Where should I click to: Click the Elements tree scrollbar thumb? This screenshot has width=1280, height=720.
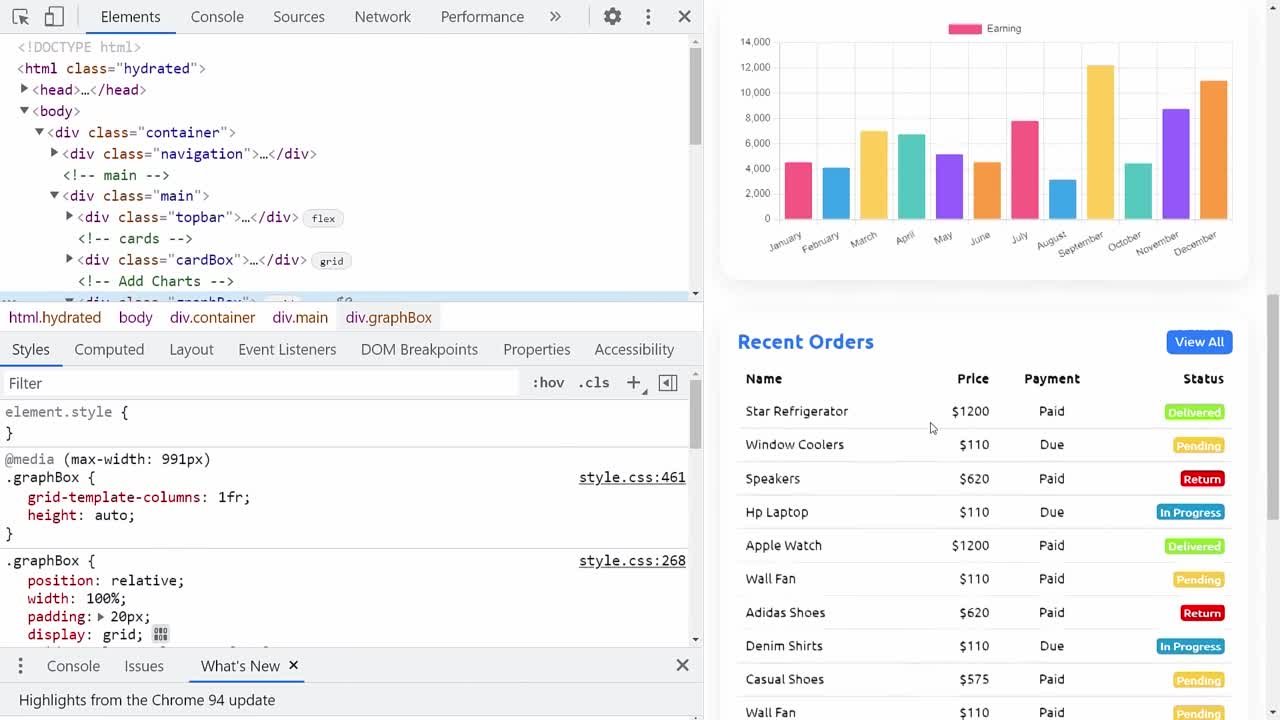pos(695,96)
